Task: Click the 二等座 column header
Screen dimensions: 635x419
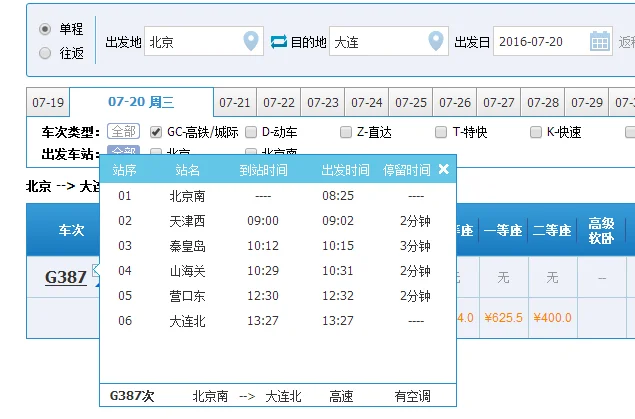Action: coord(552,230)
